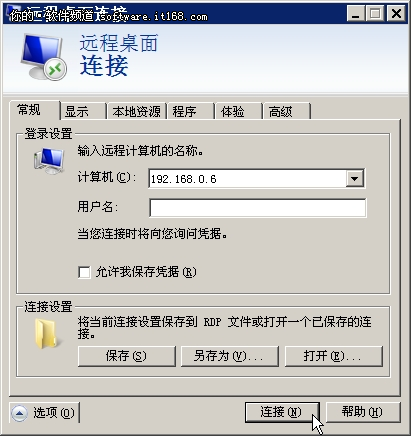Screen dimensions: 411x436
Task: Select the 程序 tab
Action: (191, 111)
